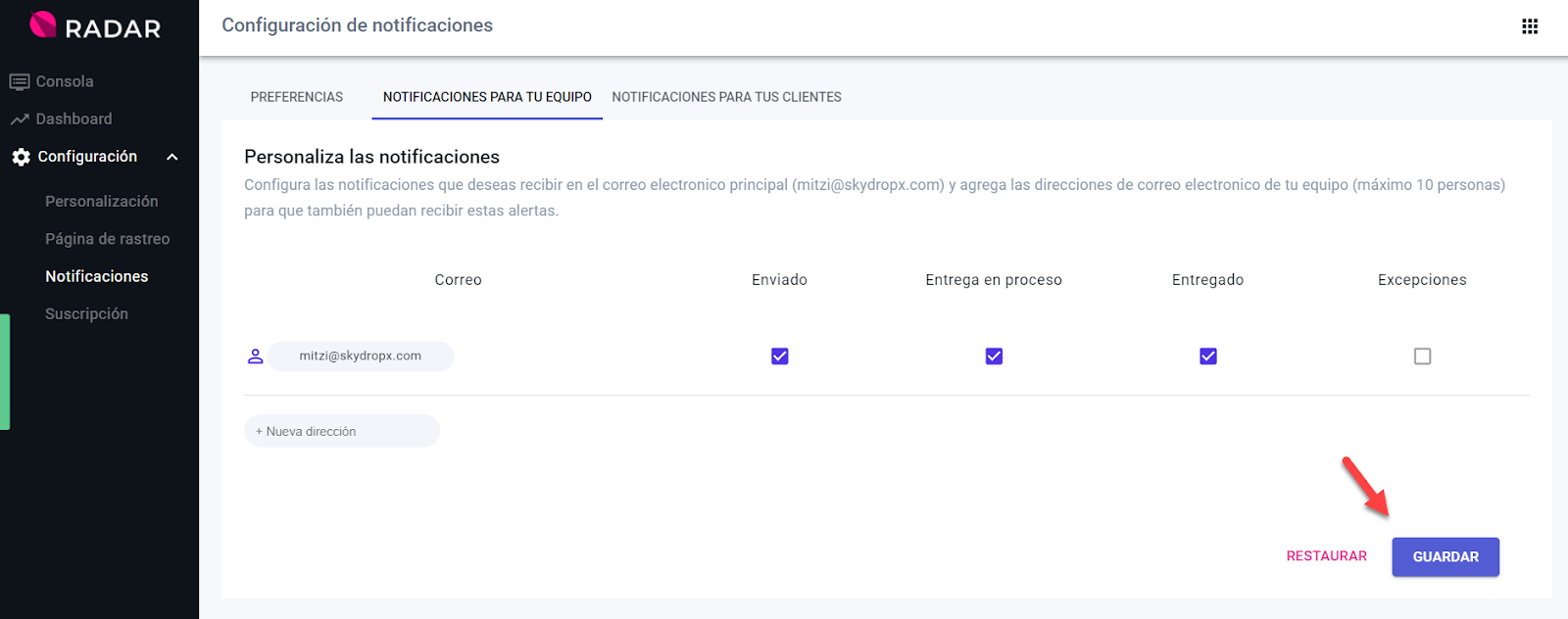Uncheck the Entrega en proceso checkbox

(x=994, y=357)
